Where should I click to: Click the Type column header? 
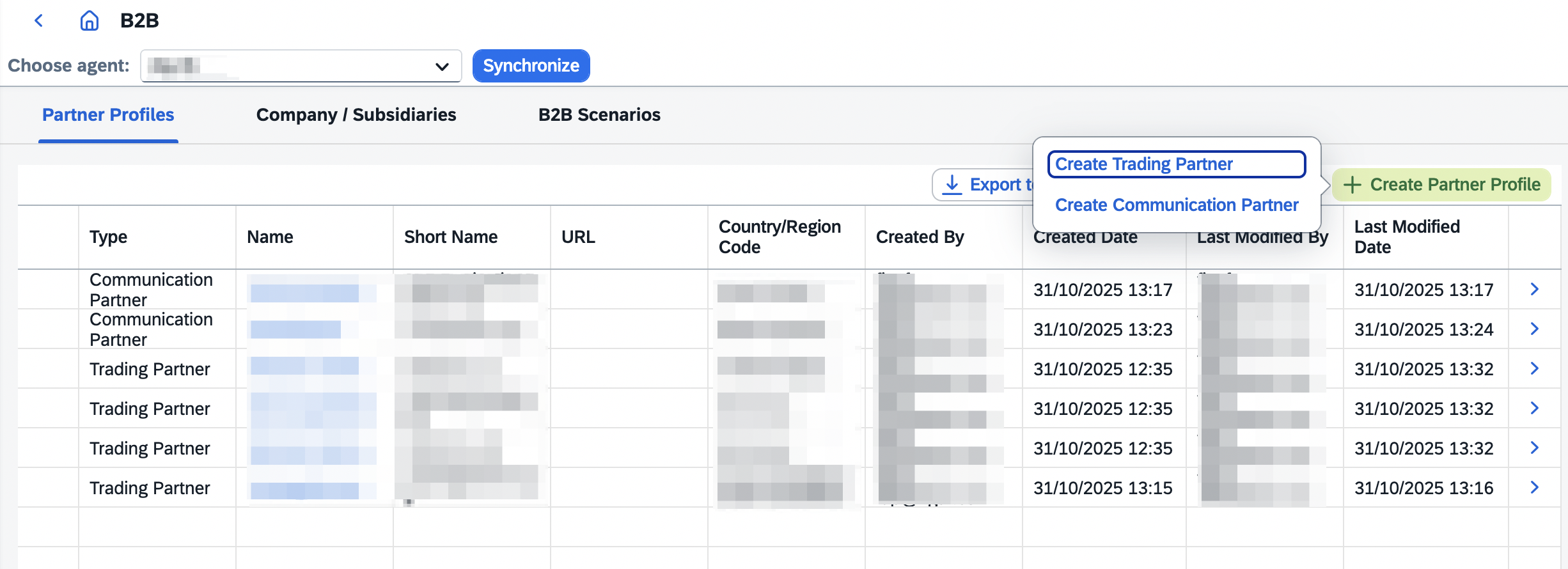(109, 237)
